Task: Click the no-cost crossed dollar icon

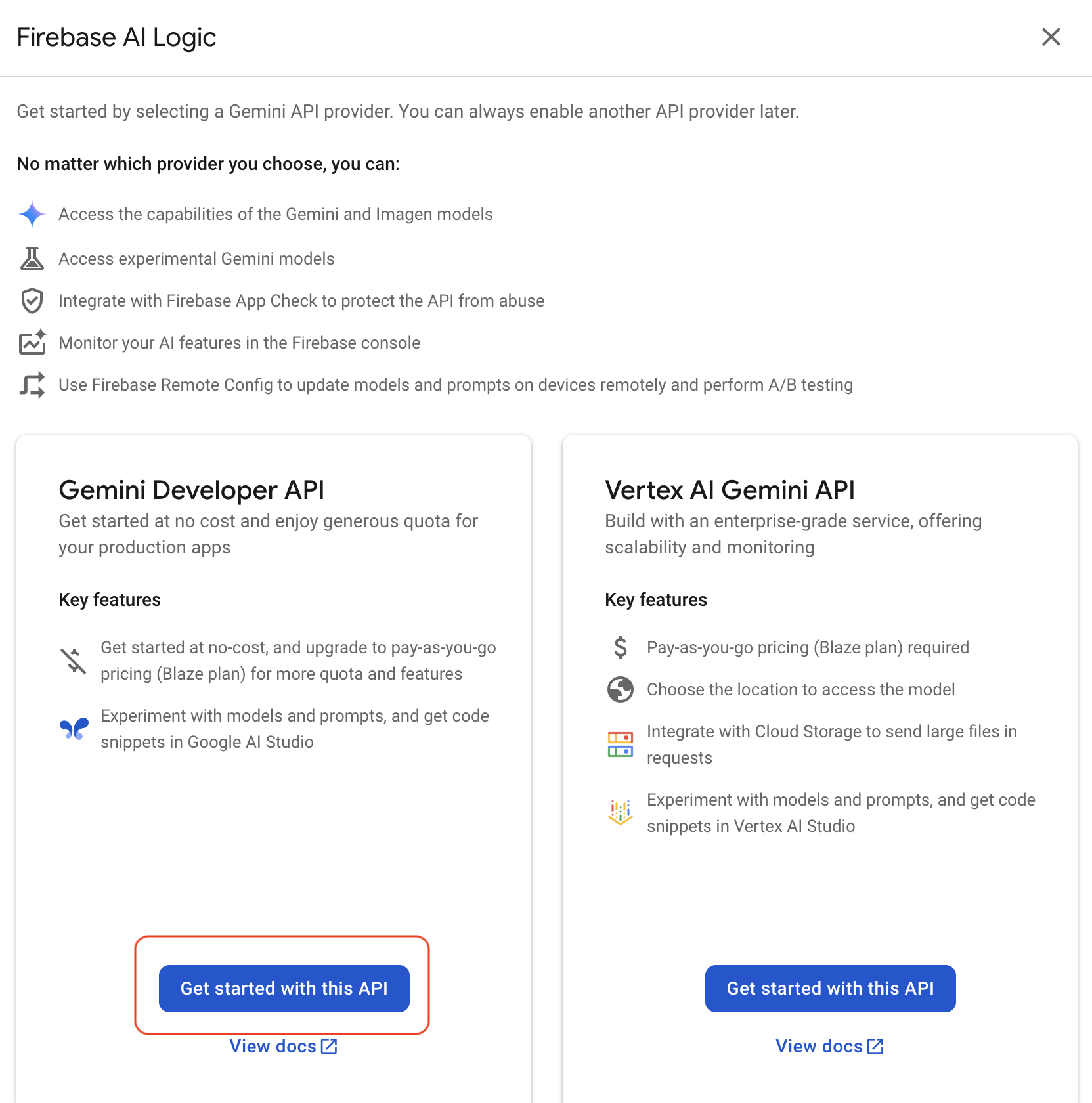Action: (74, 660)
